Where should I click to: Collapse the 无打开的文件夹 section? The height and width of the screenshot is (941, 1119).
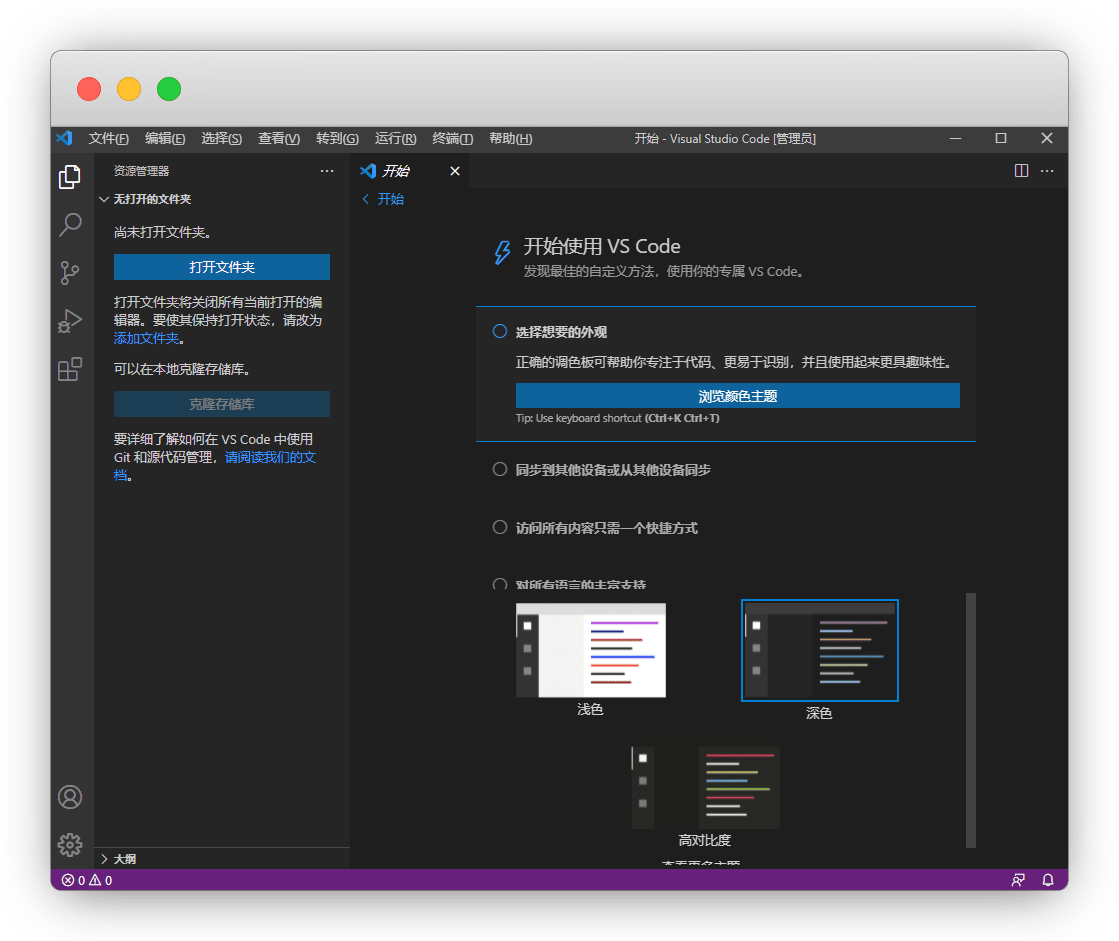pos(104,200)
